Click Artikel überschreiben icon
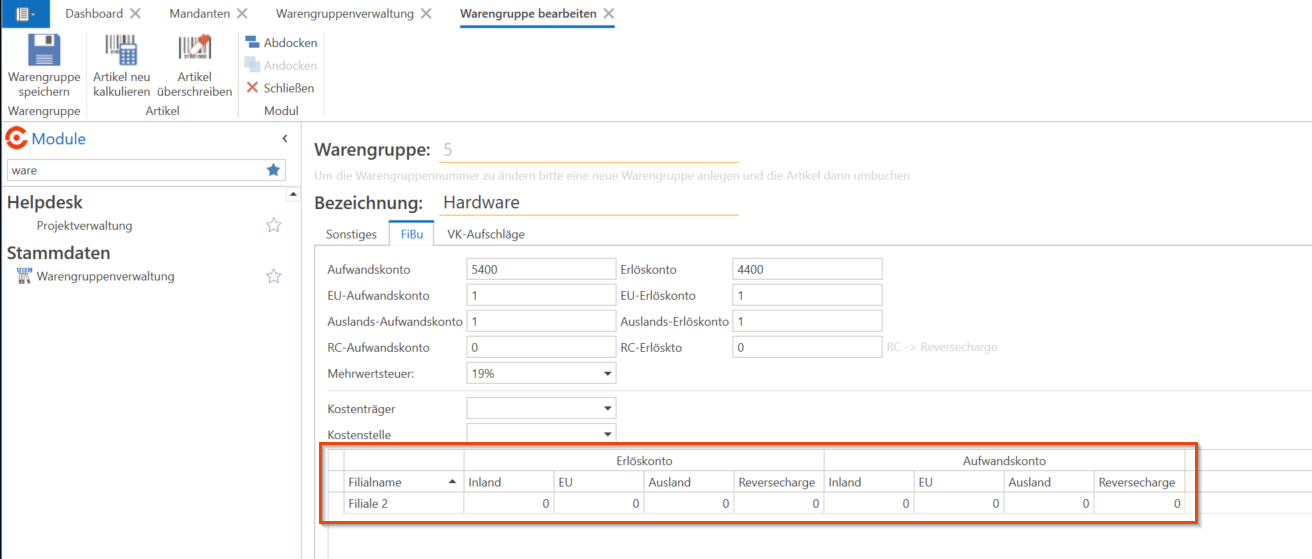 (195, 48)
